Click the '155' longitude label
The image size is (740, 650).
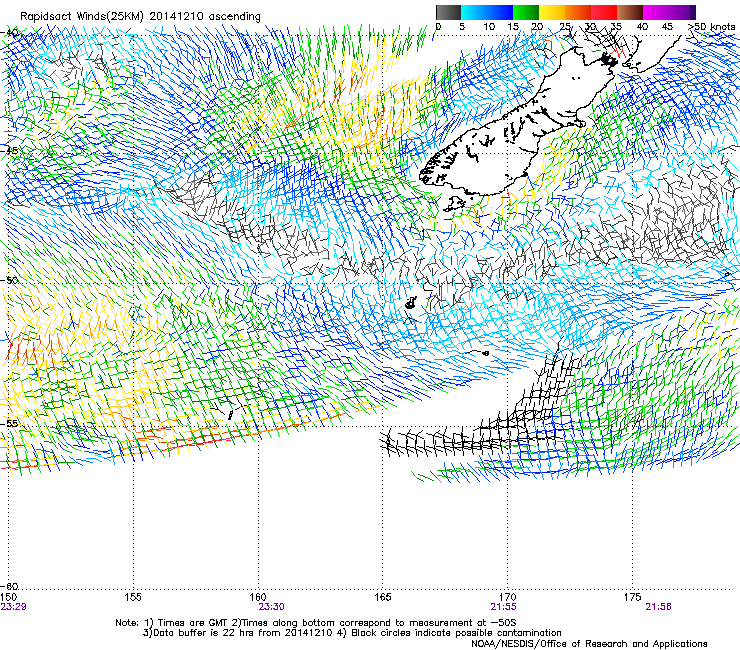tap(133, 597)
